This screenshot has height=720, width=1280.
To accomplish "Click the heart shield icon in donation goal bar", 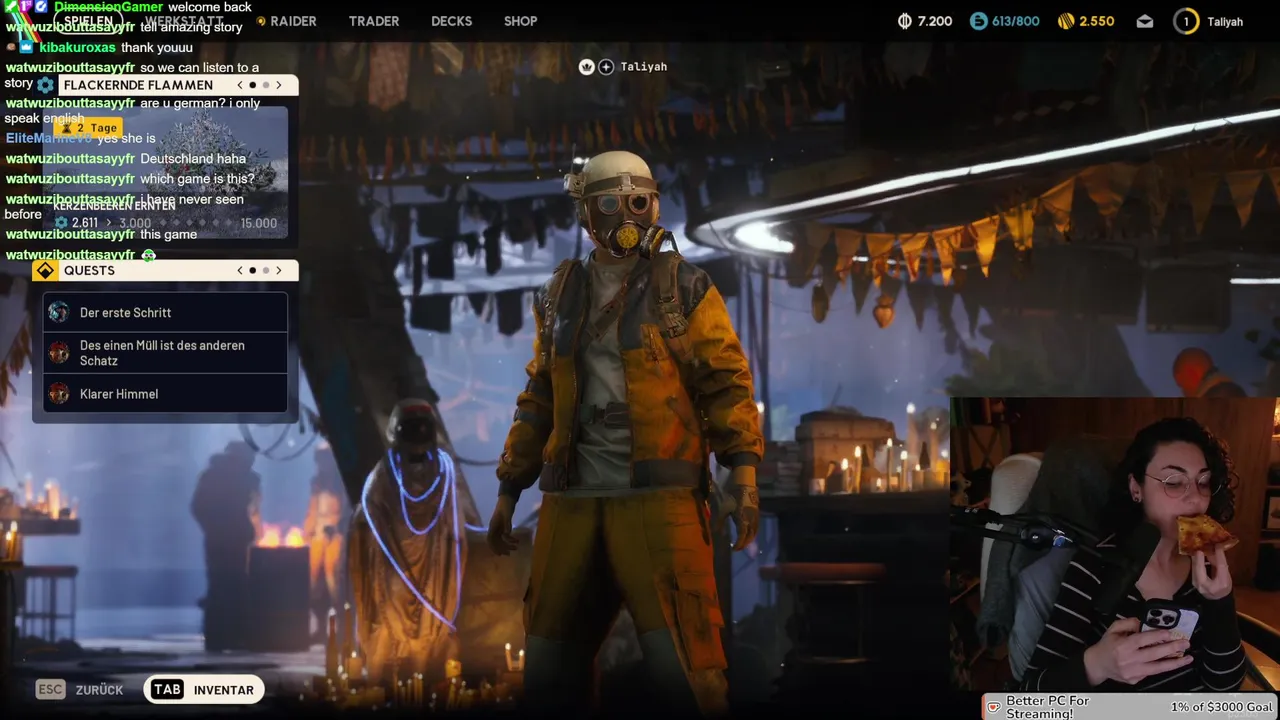I will (x=994, y=707).
